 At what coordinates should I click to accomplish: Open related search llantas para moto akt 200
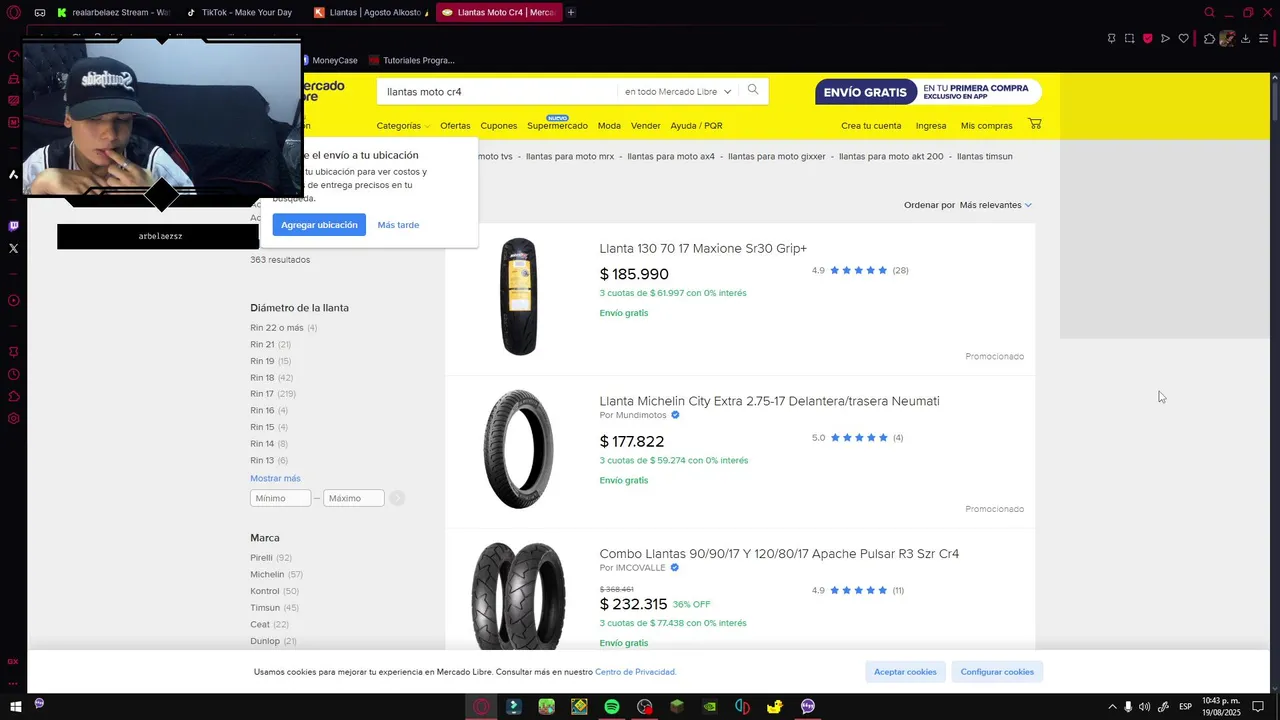tap(891, 157)
